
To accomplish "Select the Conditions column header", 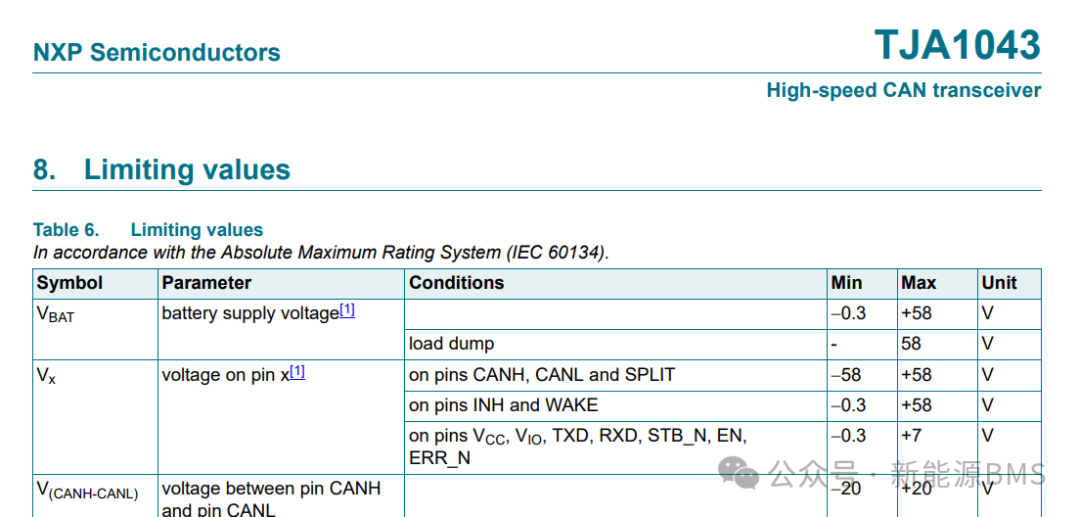I will click(x=456, y=283).
